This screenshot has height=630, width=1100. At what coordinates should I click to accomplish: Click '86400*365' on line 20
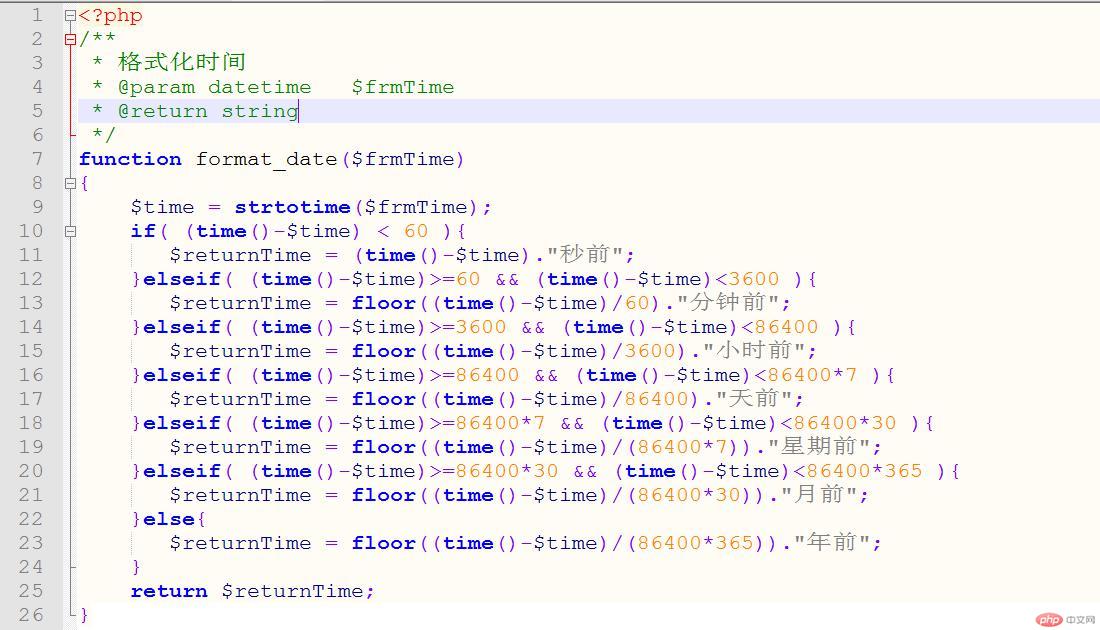click(x=864, y=471)
